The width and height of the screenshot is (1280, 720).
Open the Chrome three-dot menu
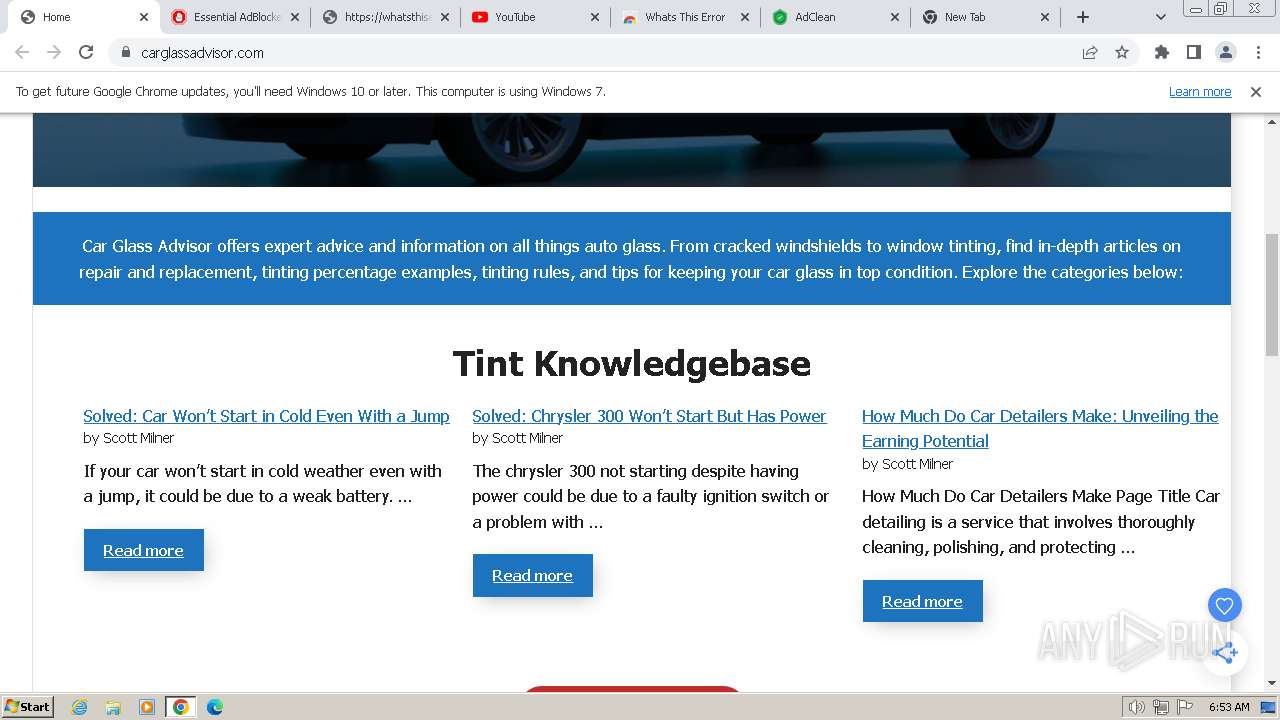pyautogui.click(x=1256, y=52)
